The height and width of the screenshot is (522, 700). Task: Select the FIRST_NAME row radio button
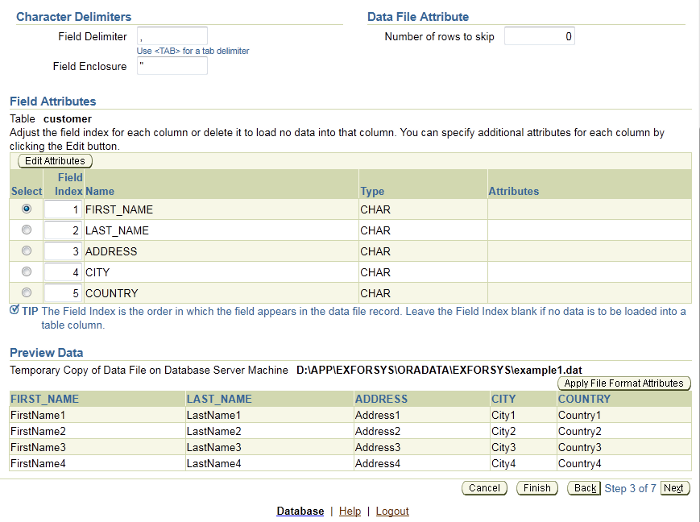[26, 209]
